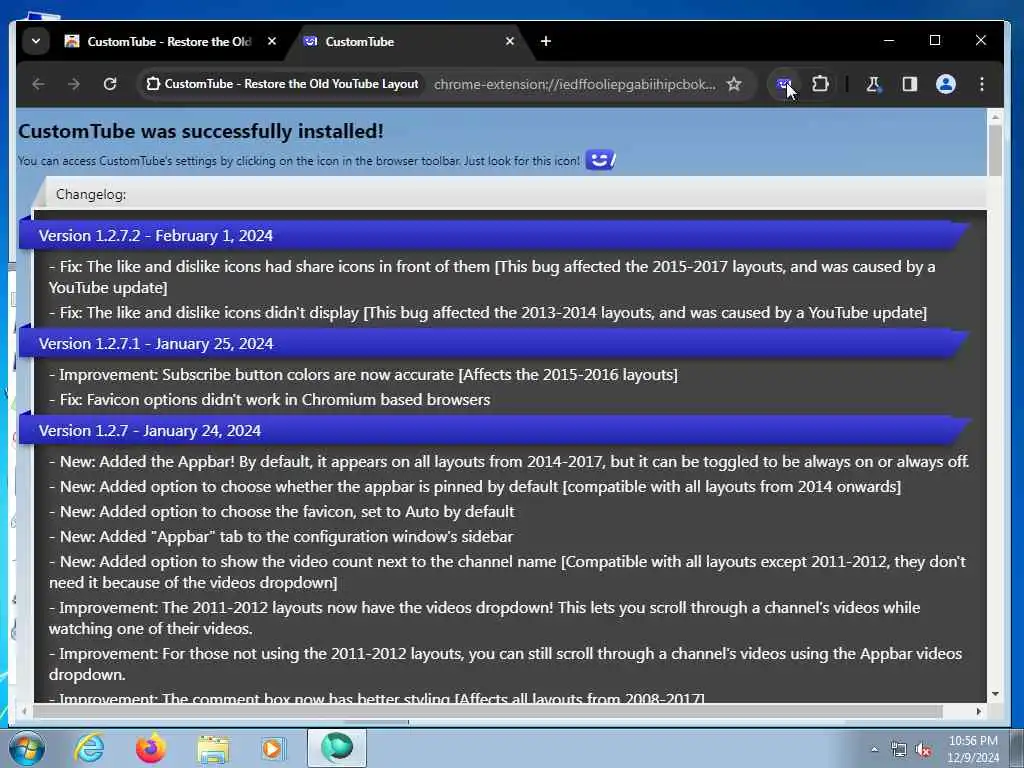Screen dimensions: 1024x768
Task: Open the Windows Start menu
Action: tap(26, 748)
